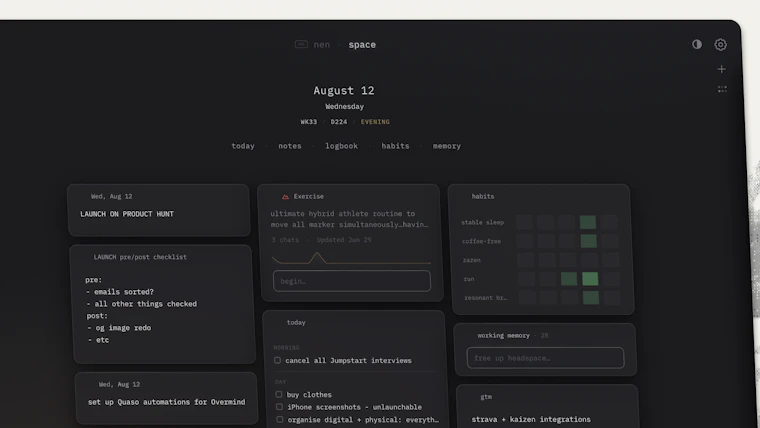Focus the 'free up headspace…' field
The height and width of the screenshot is (428, 760).
pyautogui.click(x=545, y=358)
